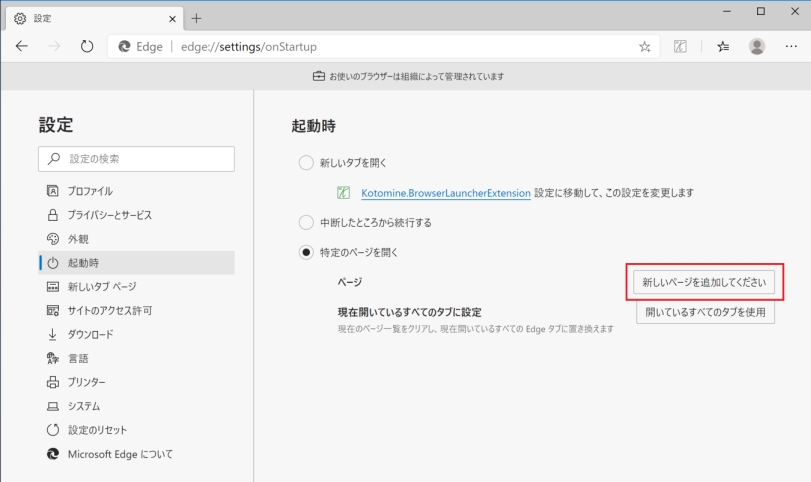The image size is (811, 482).
Task: Click the browser refresh icon
Action: point(86,47)
